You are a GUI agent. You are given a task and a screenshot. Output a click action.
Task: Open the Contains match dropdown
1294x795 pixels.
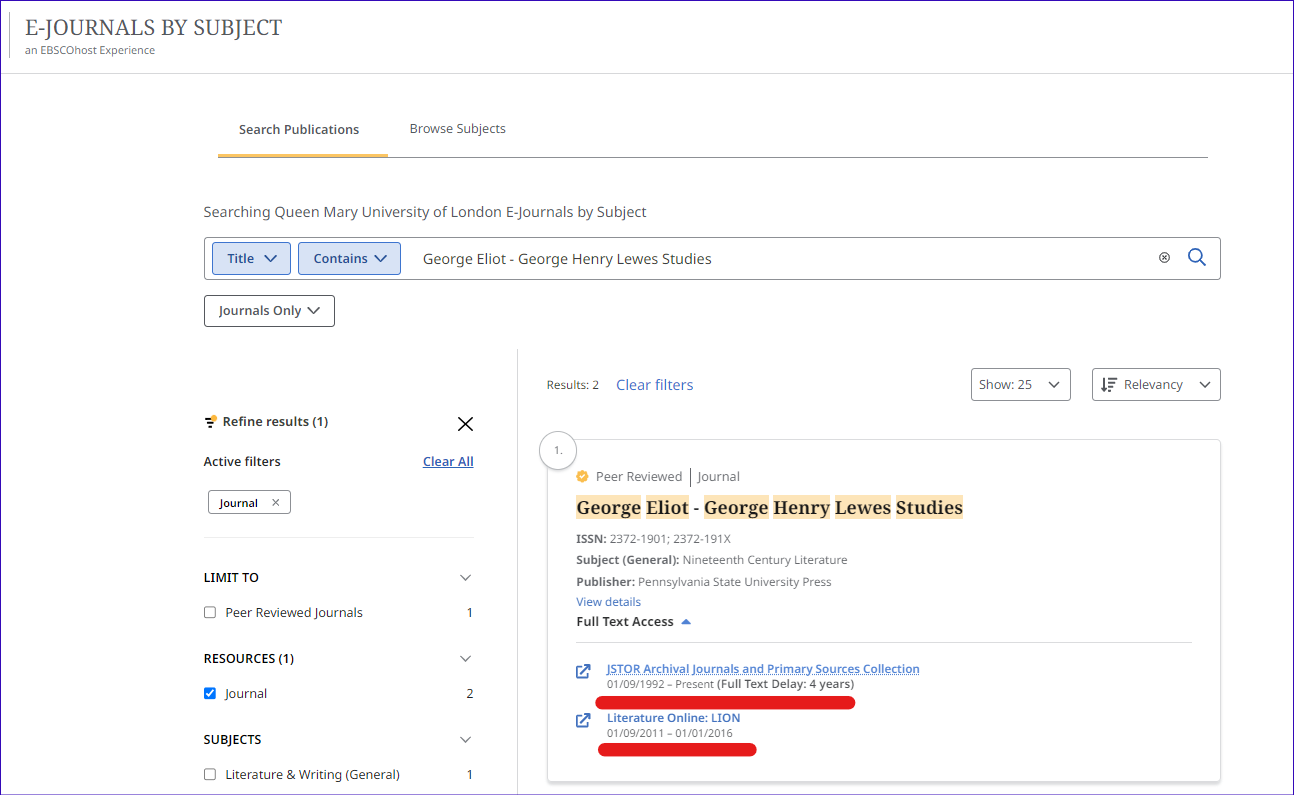(350, 258)
